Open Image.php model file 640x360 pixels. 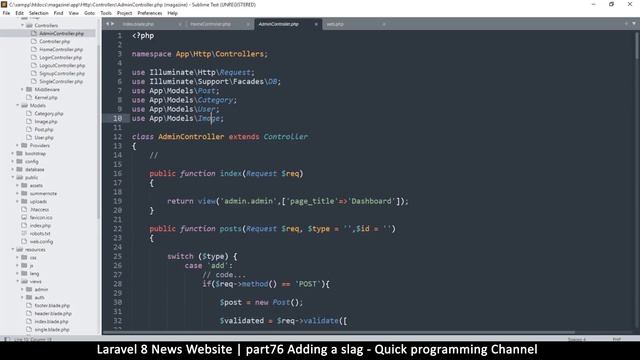tap(46, 122)
